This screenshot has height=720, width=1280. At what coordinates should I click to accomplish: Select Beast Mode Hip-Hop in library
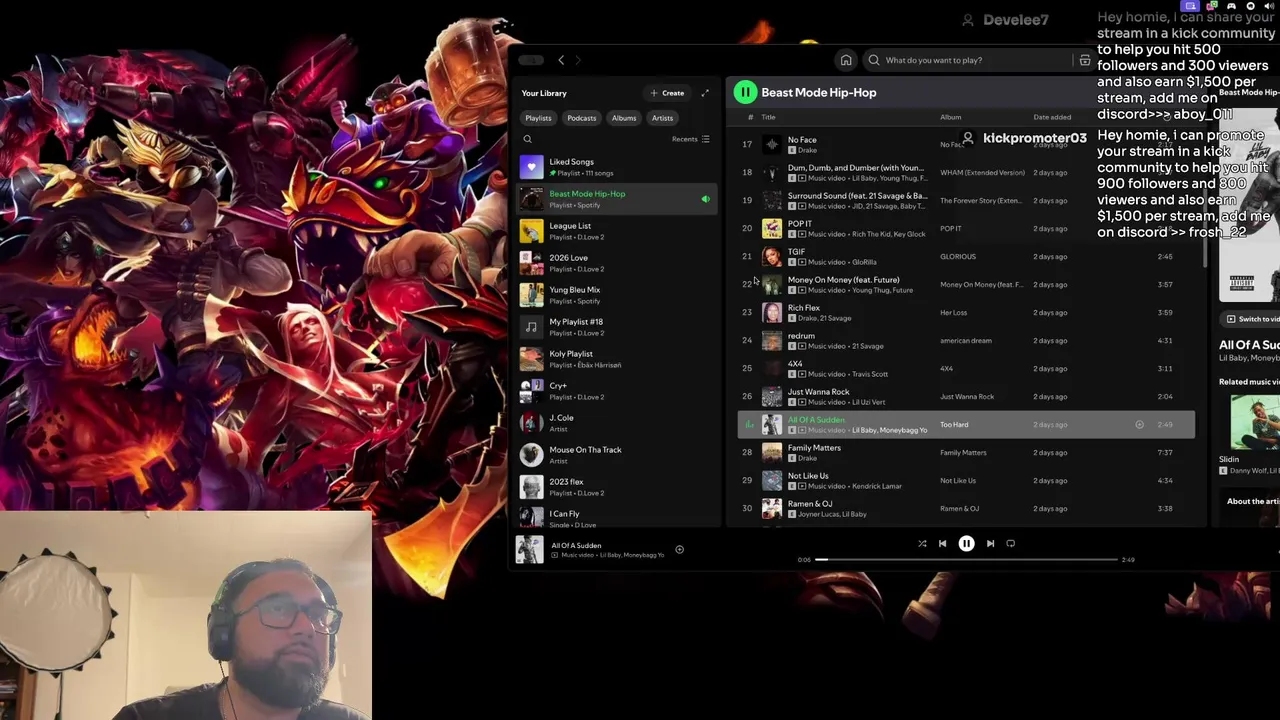click(x=616, y=199)
